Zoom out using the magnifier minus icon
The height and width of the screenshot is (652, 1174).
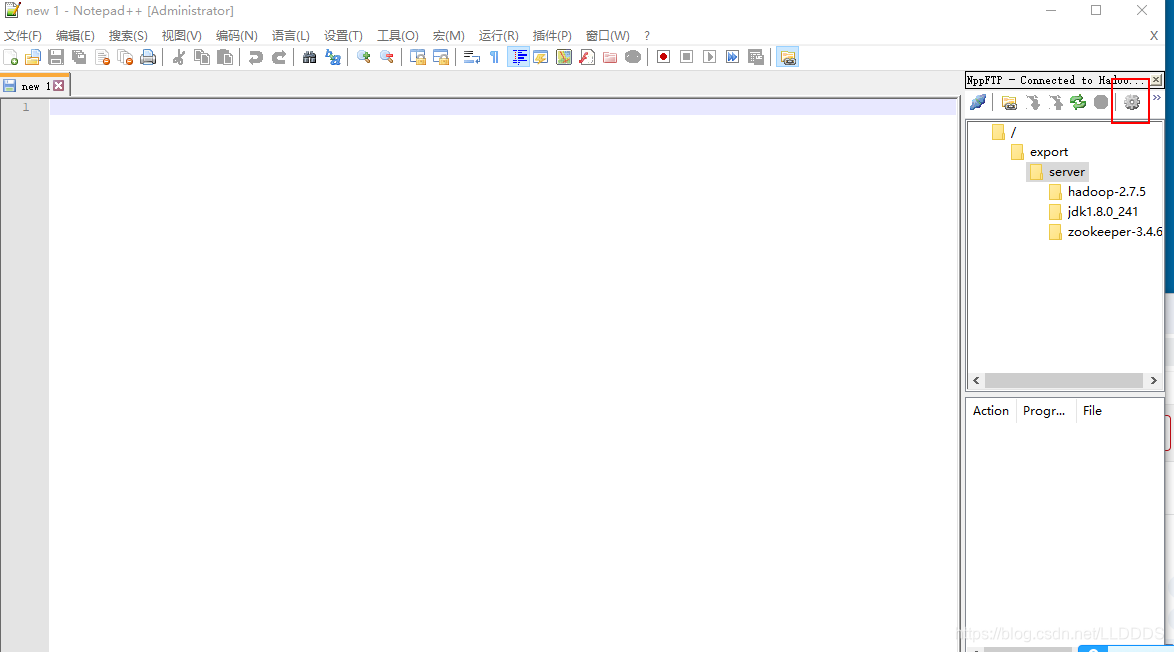(387, 57)
